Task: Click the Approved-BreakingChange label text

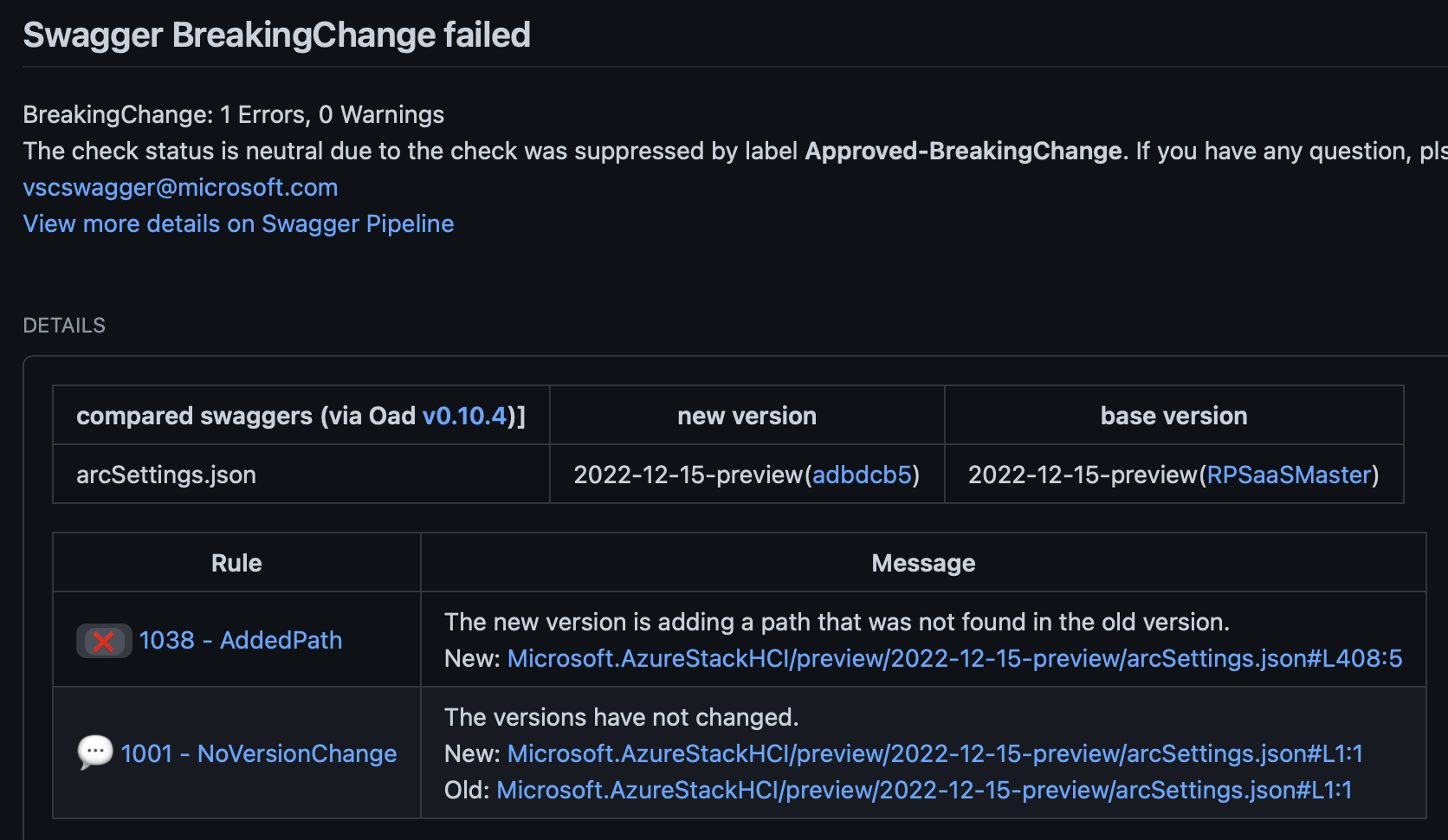Action: [964, 151]
